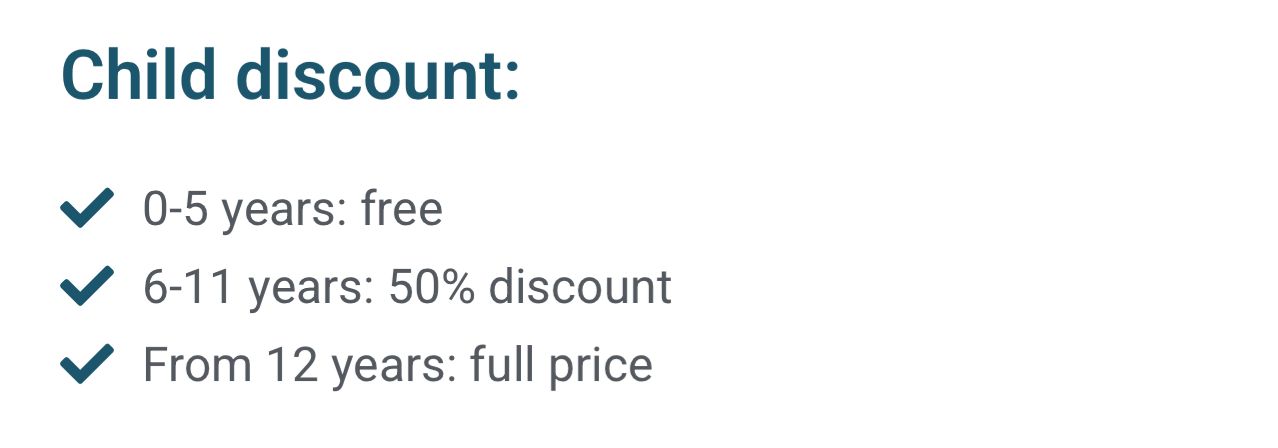Select the "0-5 years: free" list item
This screenshot has height=448, width=1278.
click(x=292, y=210)
